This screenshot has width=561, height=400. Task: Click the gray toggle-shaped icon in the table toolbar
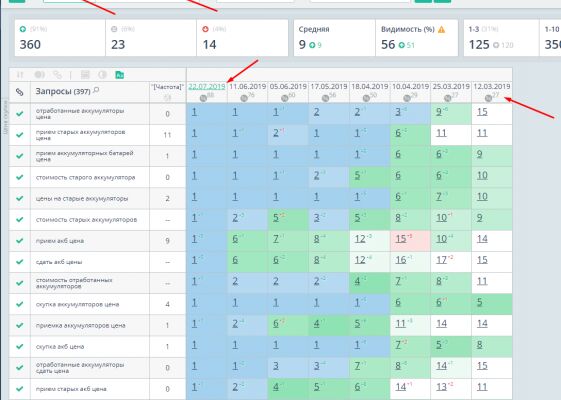click(x=40, y=75)
